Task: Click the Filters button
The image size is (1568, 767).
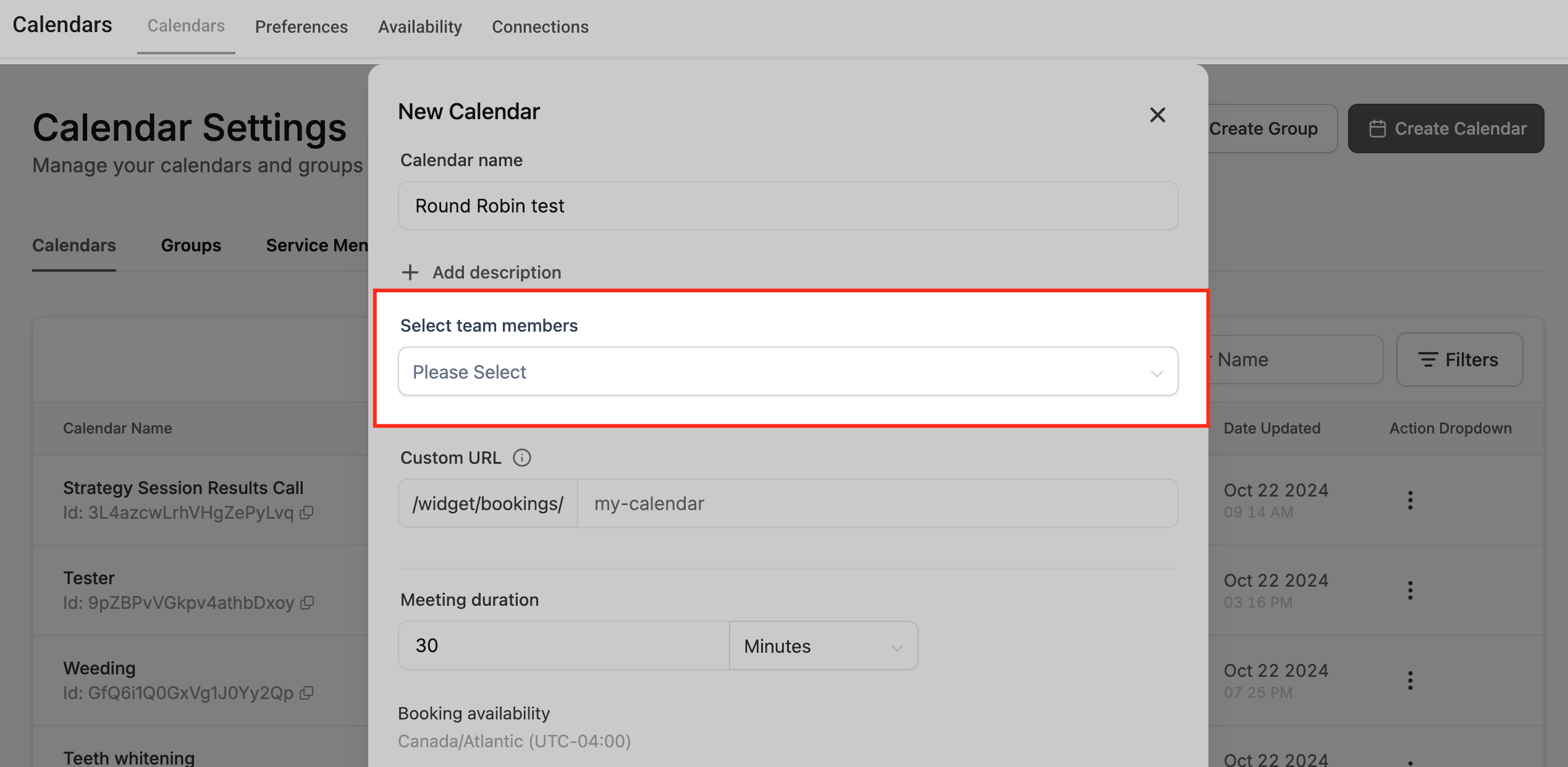Action: pyautogui.click(x=1459, y=359)
